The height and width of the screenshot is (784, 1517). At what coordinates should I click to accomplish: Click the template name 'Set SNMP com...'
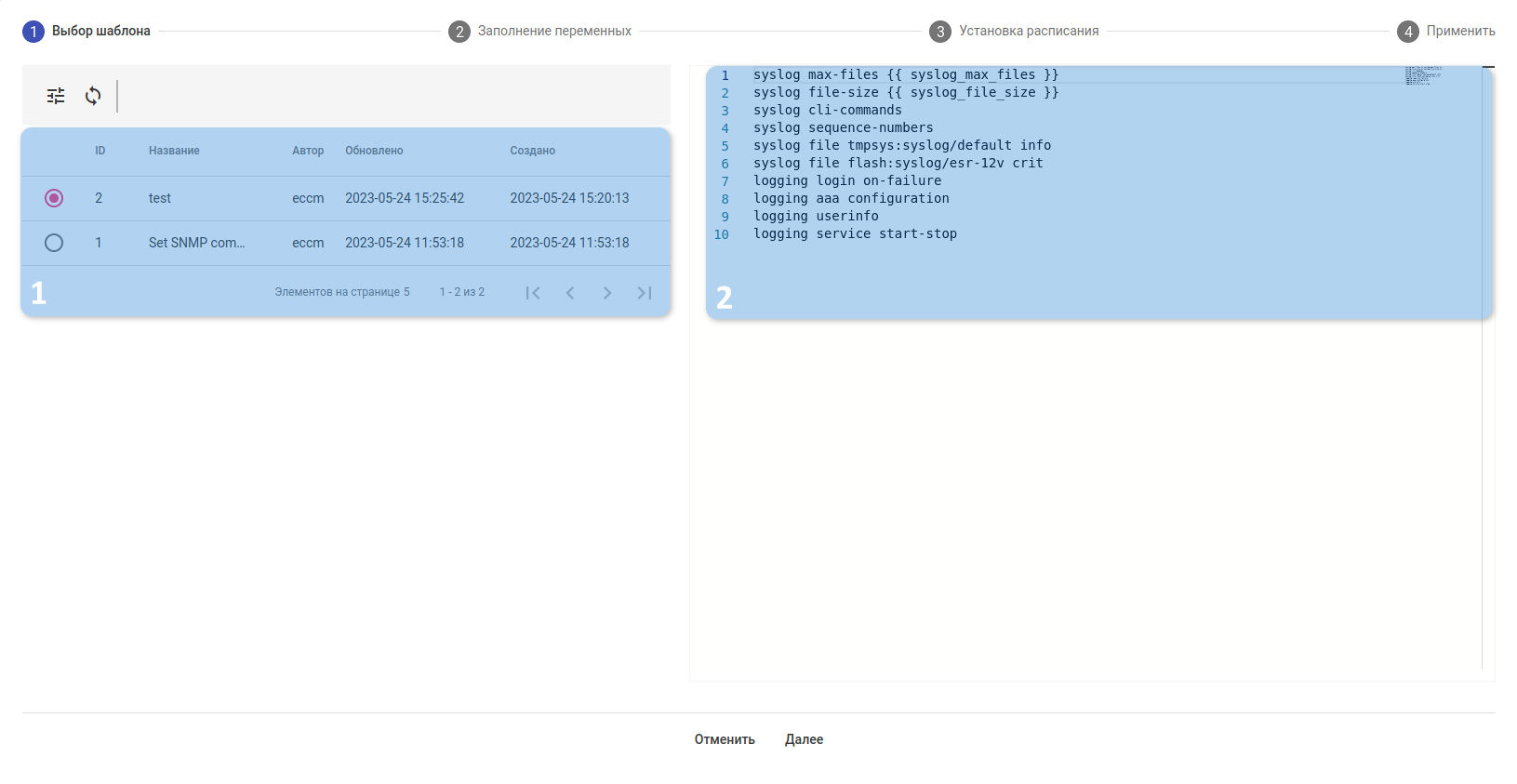197,243
